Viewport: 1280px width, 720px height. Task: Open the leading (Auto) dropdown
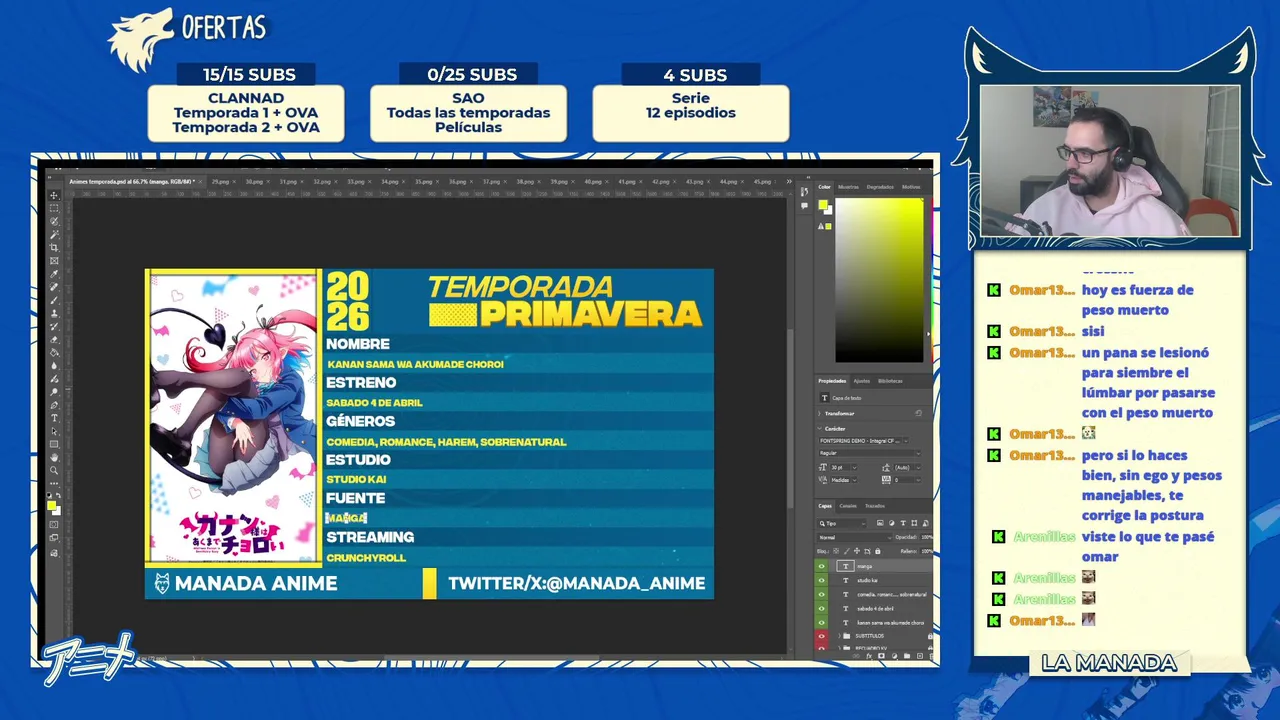[x=907, y=467]
